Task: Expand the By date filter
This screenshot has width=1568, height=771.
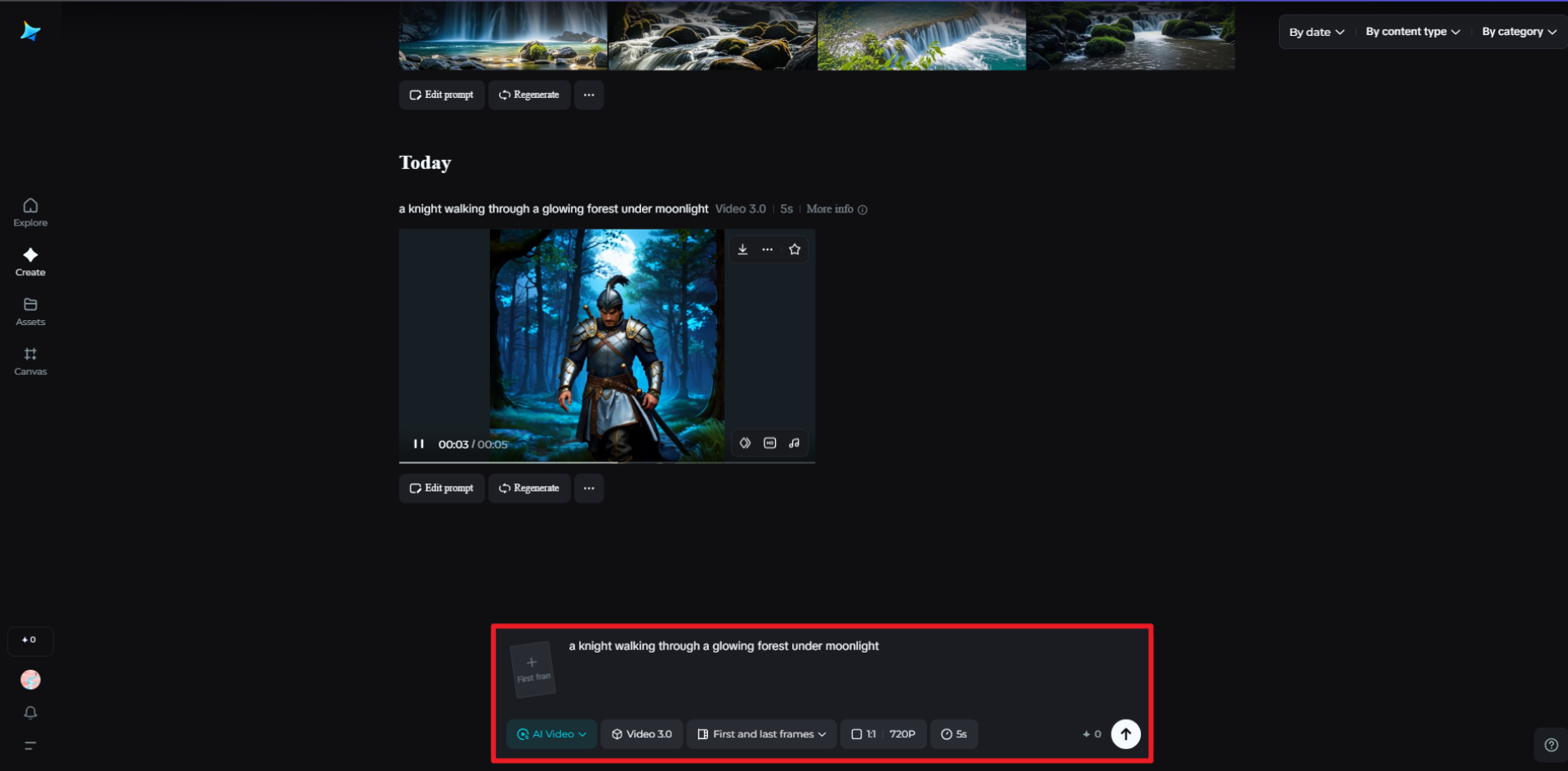Action: click(1316, 32)
